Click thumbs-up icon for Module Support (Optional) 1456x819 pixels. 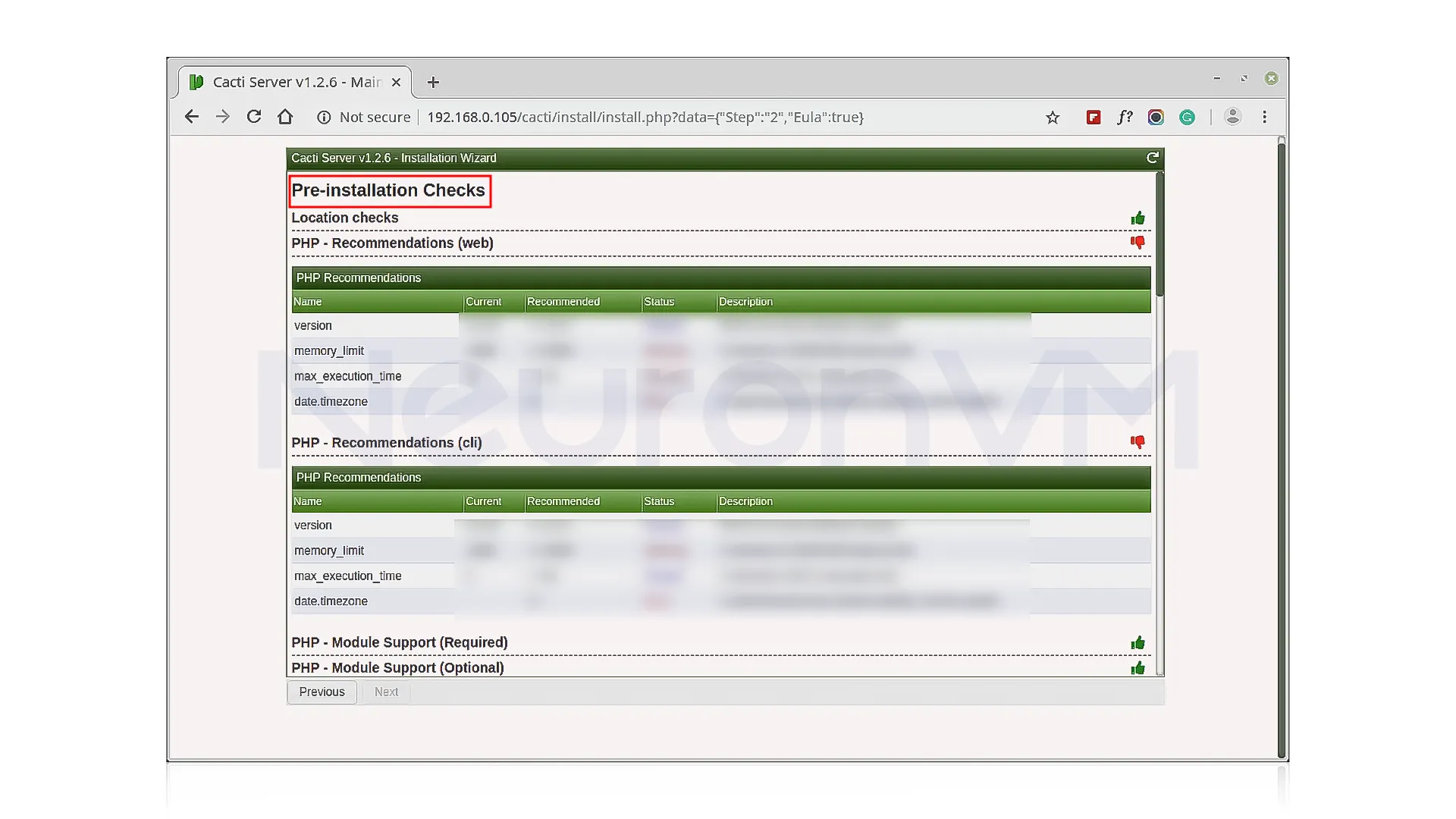point(1138,668)
